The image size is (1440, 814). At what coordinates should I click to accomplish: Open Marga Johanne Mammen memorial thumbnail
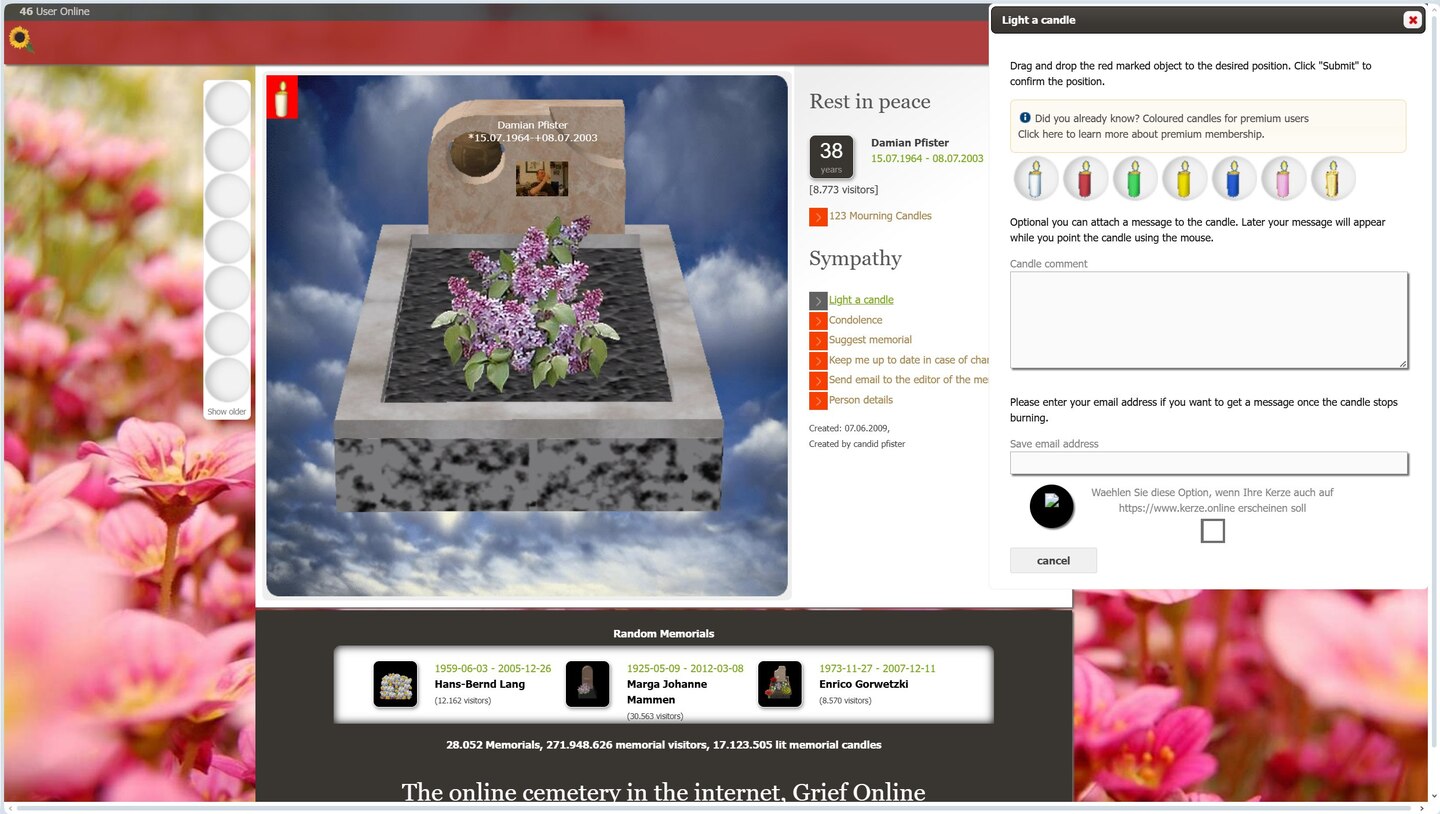click(588, 684)
